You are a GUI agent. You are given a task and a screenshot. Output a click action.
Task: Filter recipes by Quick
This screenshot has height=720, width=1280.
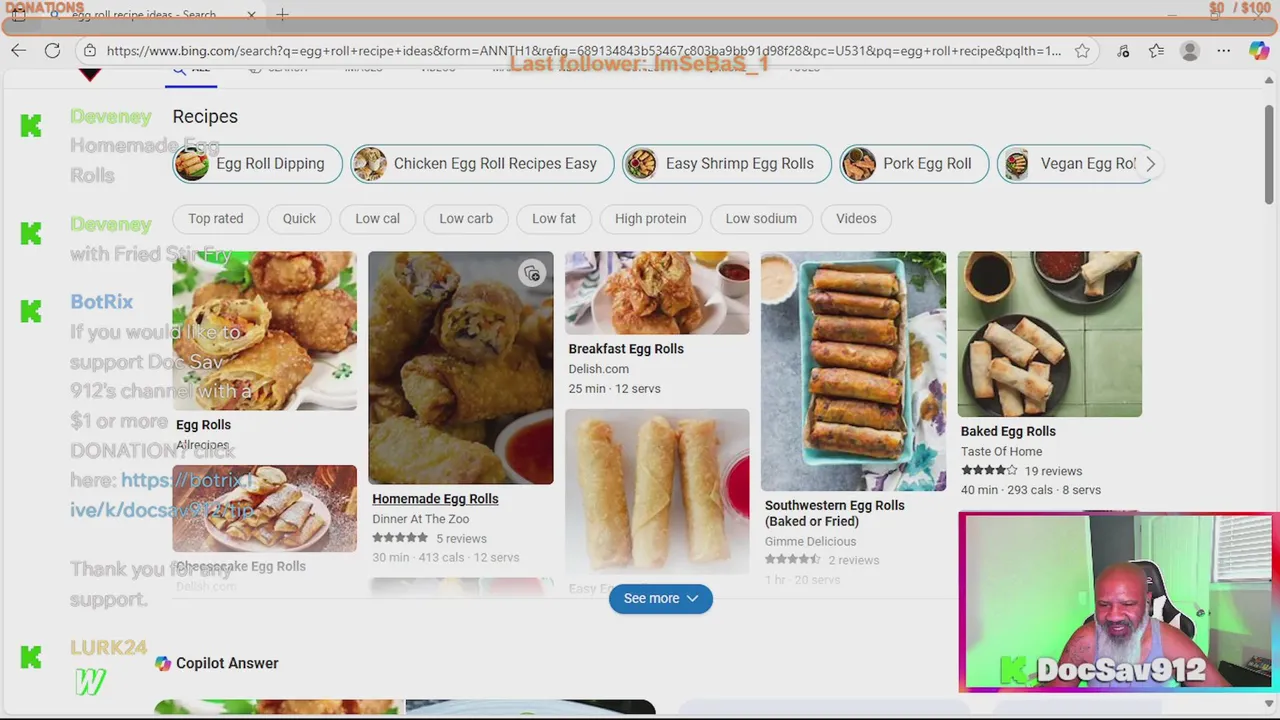(x=299, y=218)
